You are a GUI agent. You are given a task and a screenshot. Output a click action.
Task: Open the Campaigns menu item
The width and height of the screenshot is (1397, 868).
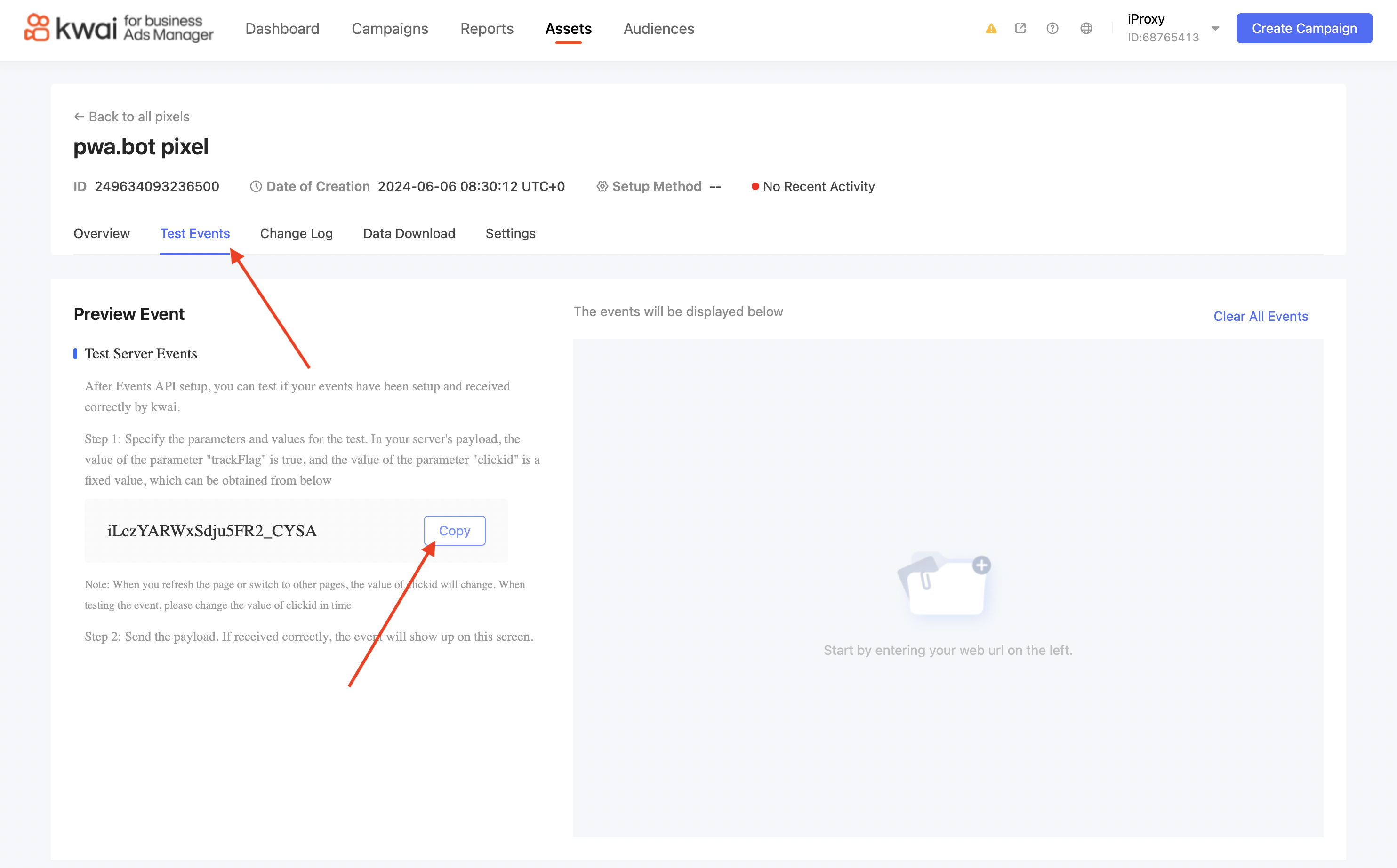click(x=389, y=29)
